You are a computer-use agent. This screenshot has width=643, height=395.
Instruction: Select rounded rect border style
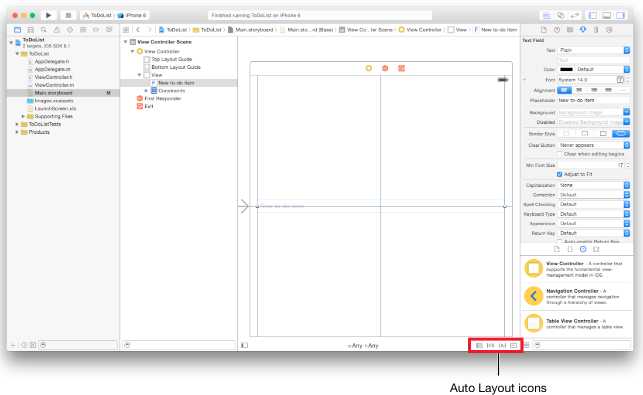[x=621, y=134]
